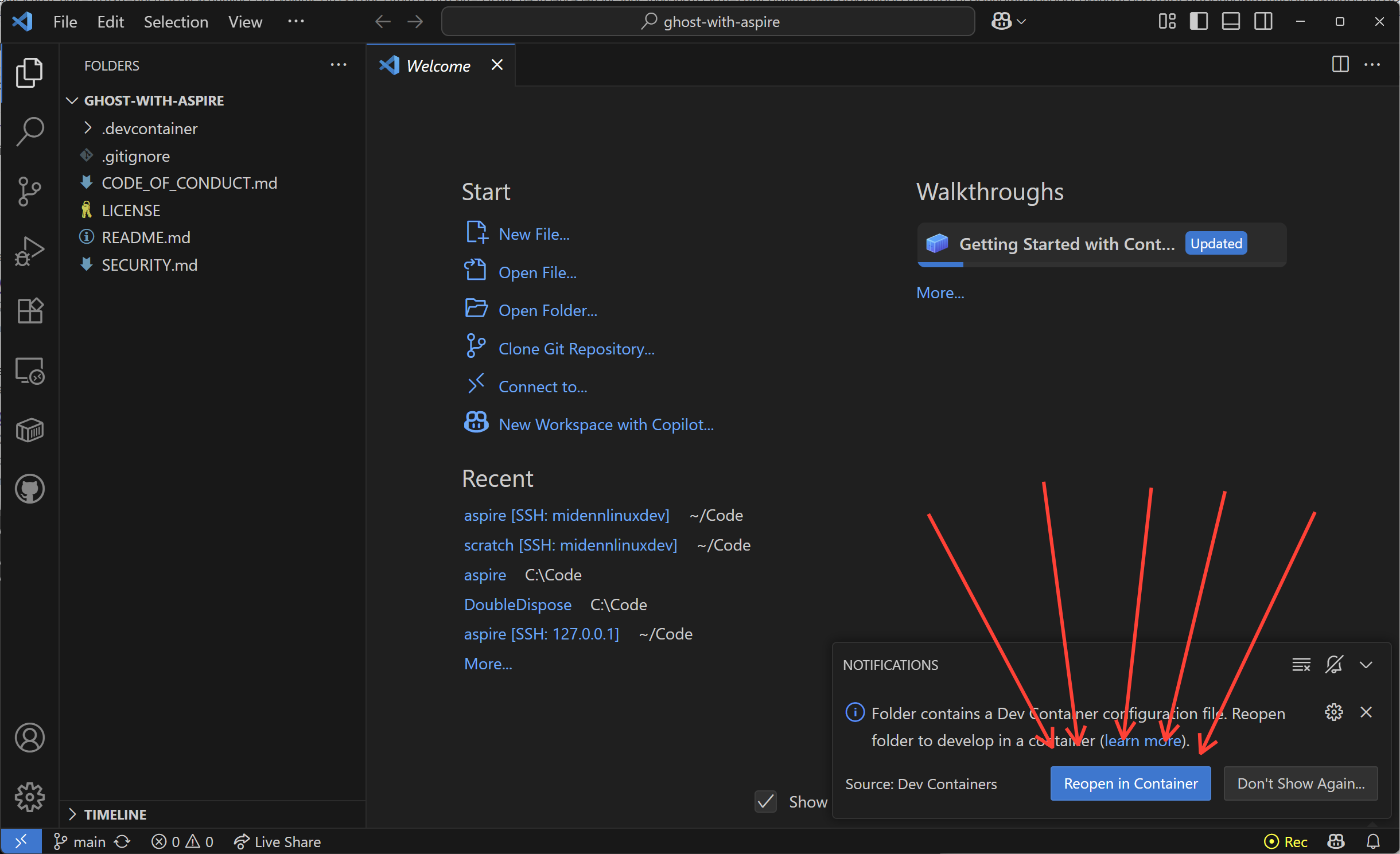Image resolution: width=1400 pixels, height=854 pixels.
Task: Open Remote Explorer in activity bar
Action: (x=29, y=371)
